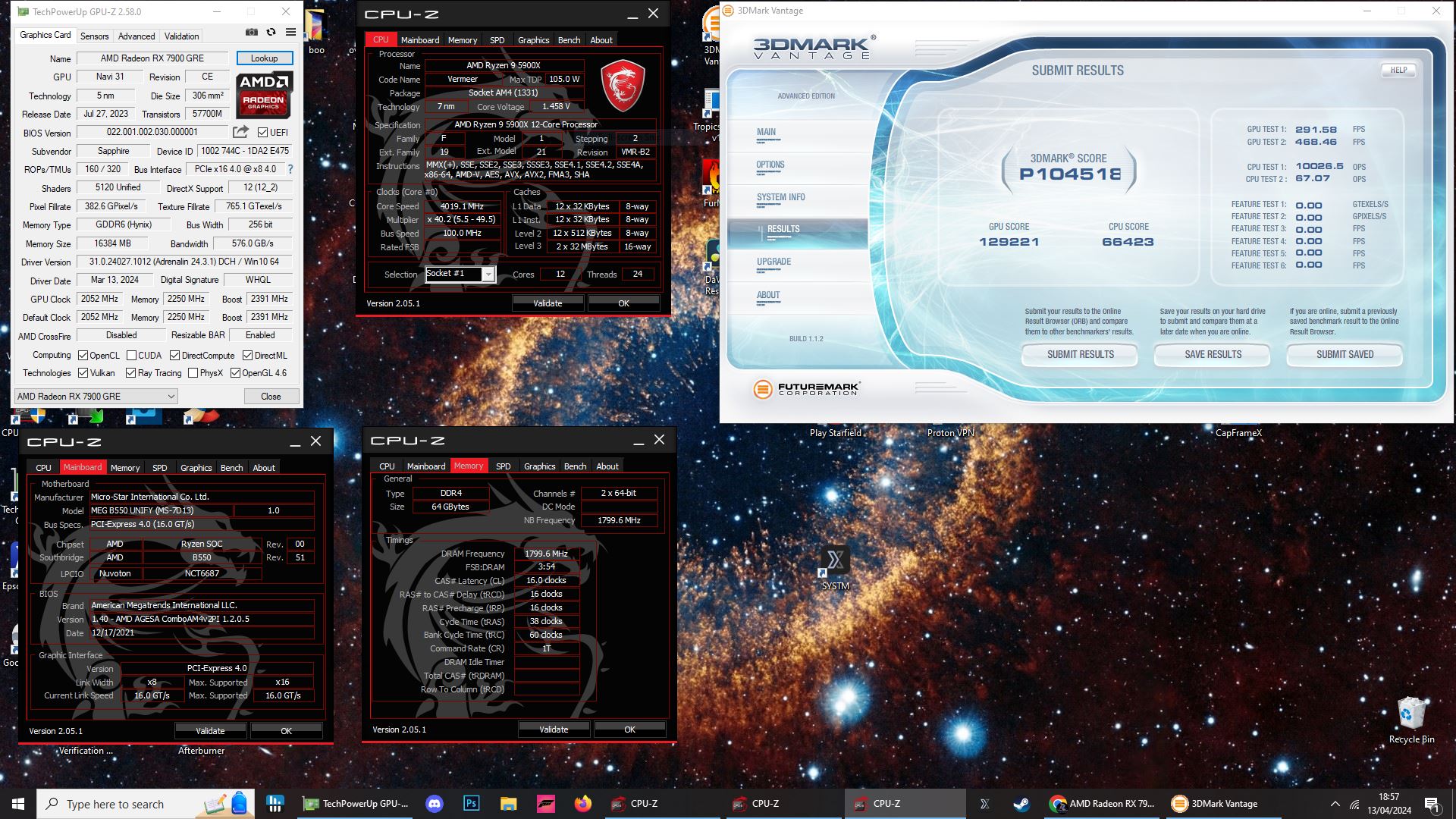
Task: Toggle the Vulkan checkbox
Action: pyautogui.click(x=83, y=372)
